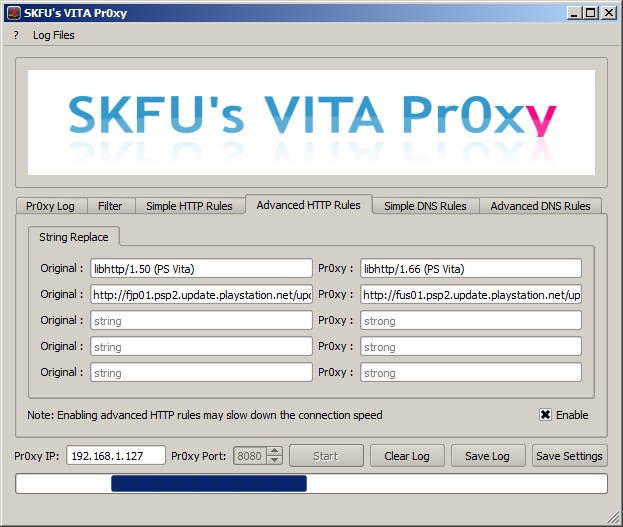The image size is (623, 527).
Task: Click the window resize grip corner
Action: (x=614, y=518)
